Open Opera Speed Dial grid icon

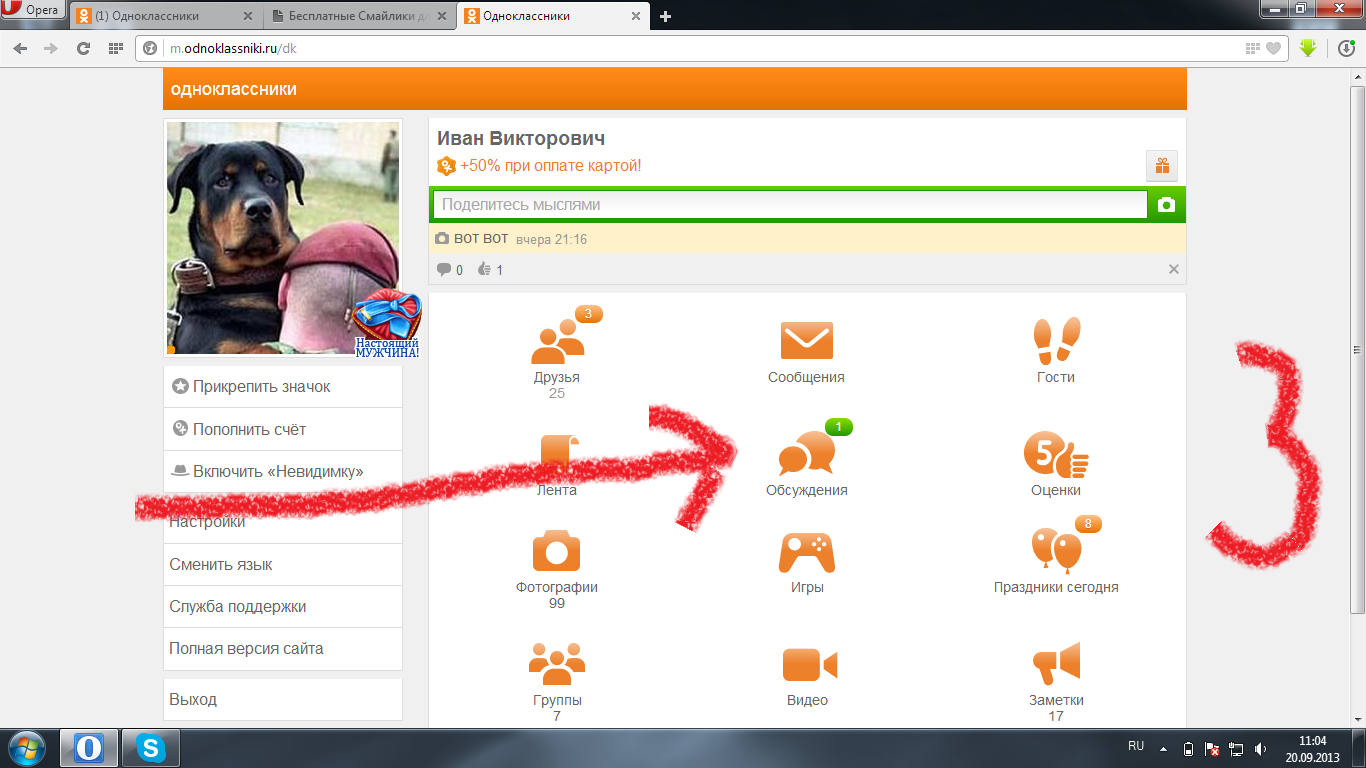click(x=116, y=48)
